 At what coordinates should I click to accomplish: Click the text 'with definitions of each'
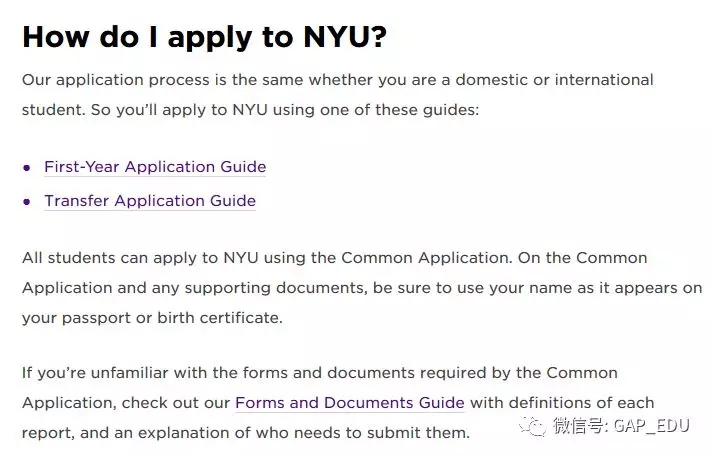click(562, 403)
